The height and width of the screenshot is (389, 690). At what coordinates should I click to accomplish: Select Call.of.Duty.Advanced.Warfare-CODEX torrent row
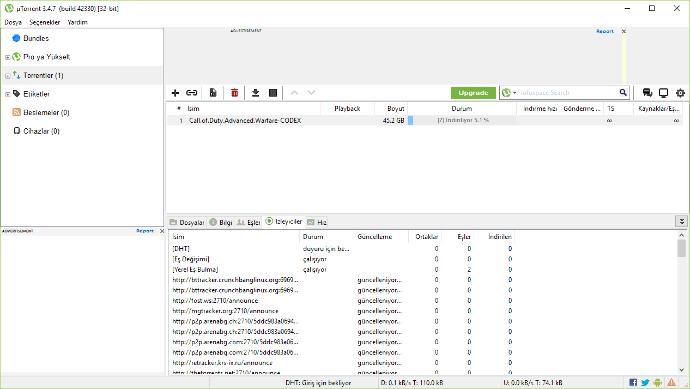[424, 120]
